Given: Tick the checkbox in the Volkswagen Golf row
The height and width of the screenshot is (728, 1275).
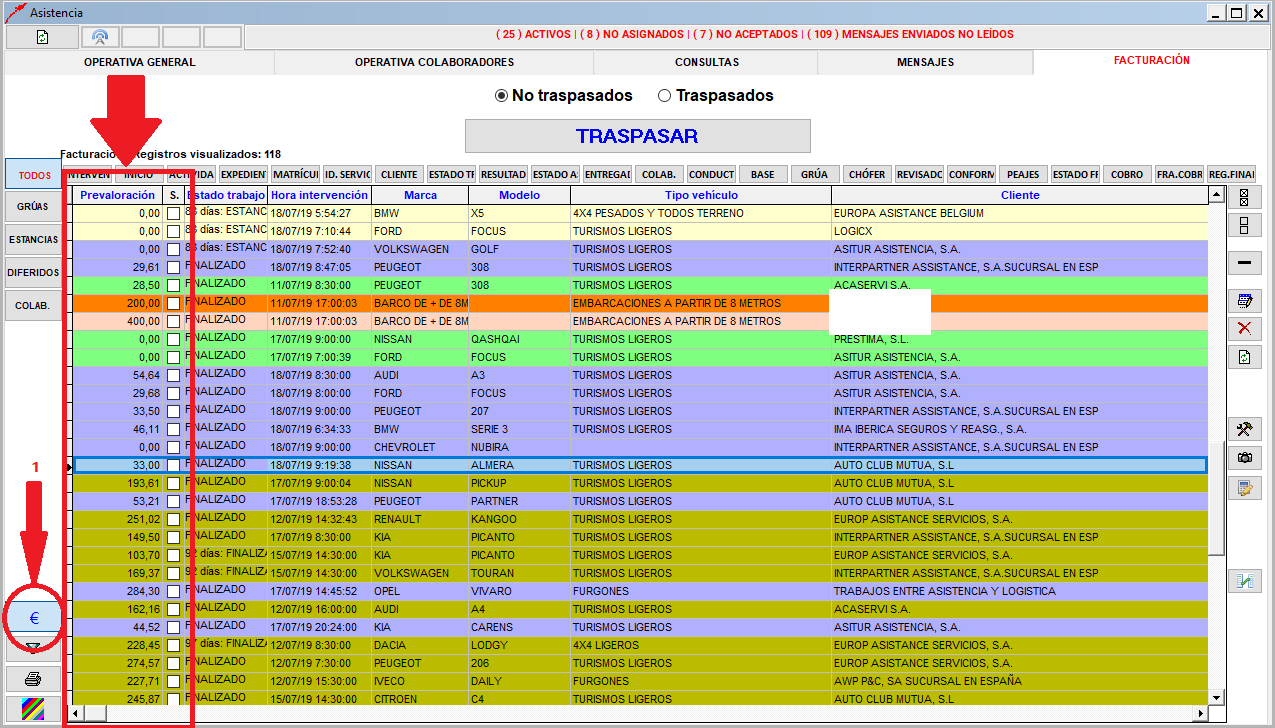Looking at the screenshot, I should 174,249.
